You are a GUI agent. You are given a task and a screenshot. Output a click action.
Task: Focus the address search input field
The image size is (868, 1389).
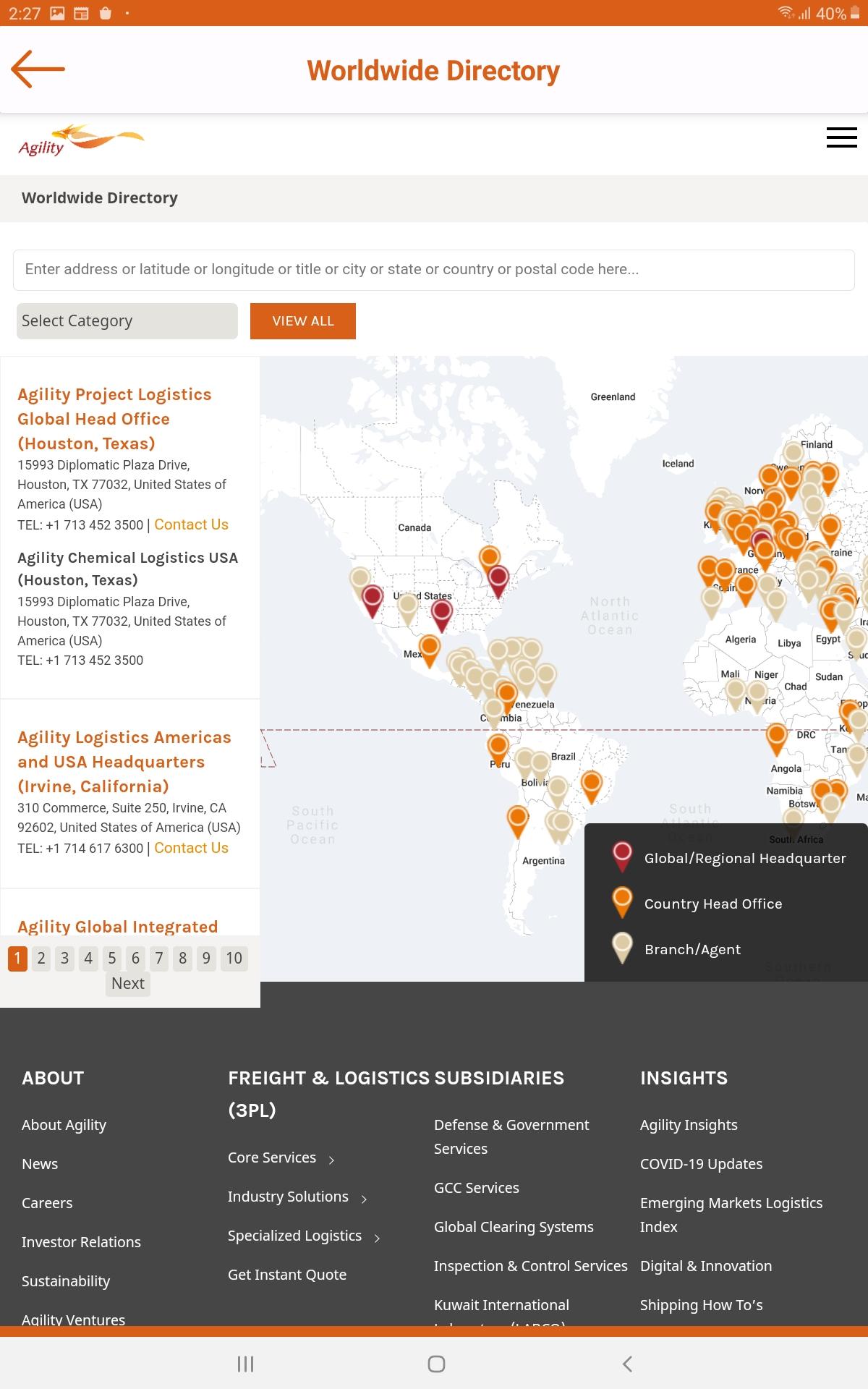(434, 270)
